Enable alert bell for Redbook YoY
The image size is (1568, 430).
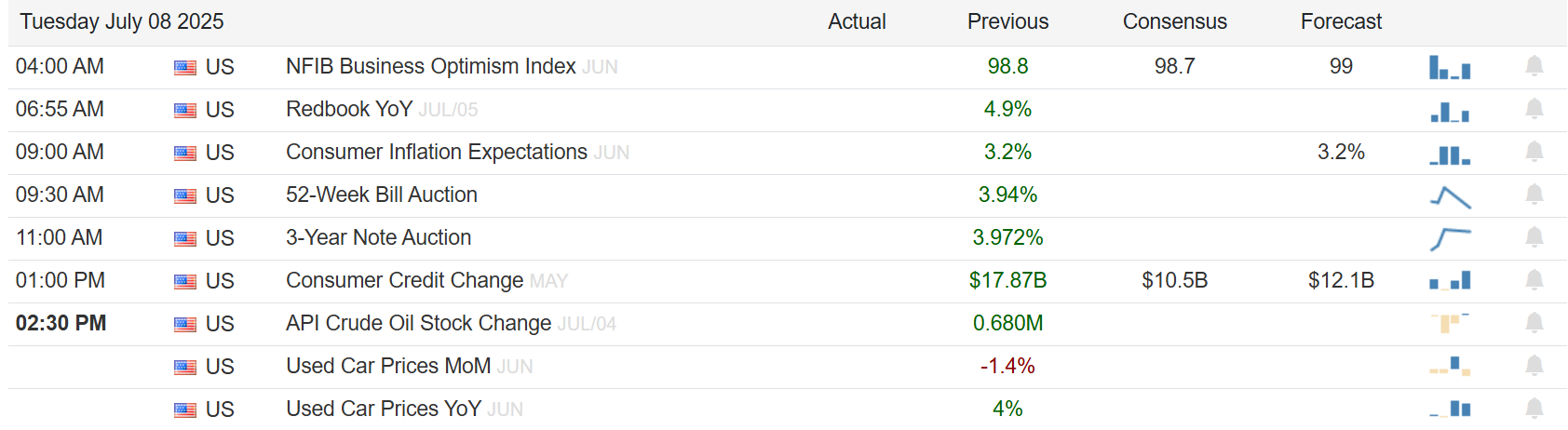pos(1534,109)
